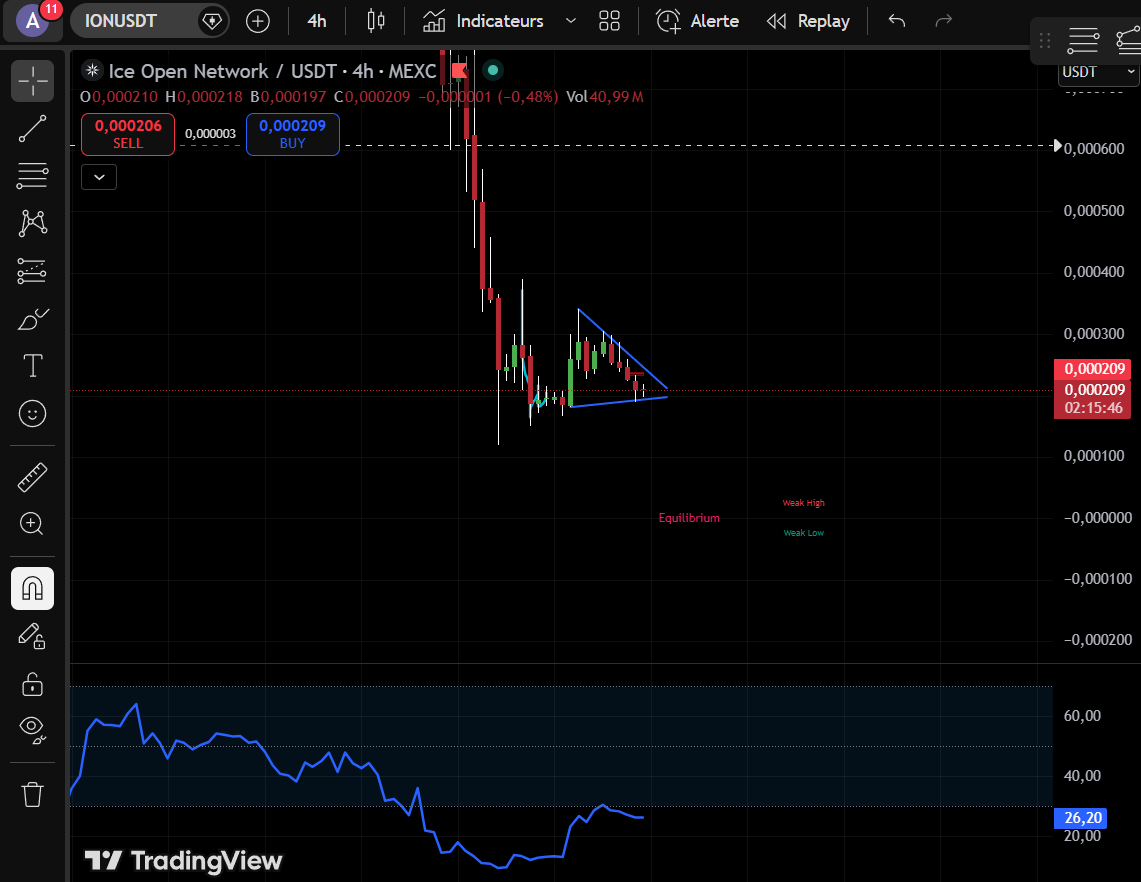Delete drawings with the trash icon
Viewport: 1141px width, 882px height.
point(32,794)
